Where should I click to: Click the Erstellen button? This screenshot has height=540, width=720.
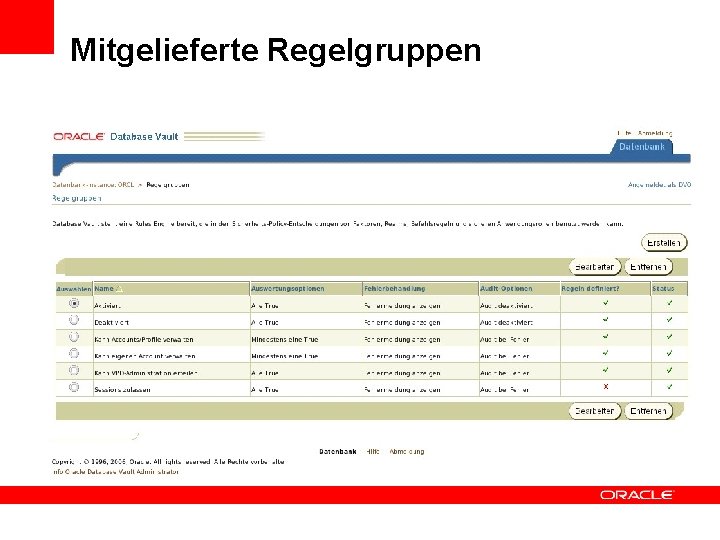664,243
